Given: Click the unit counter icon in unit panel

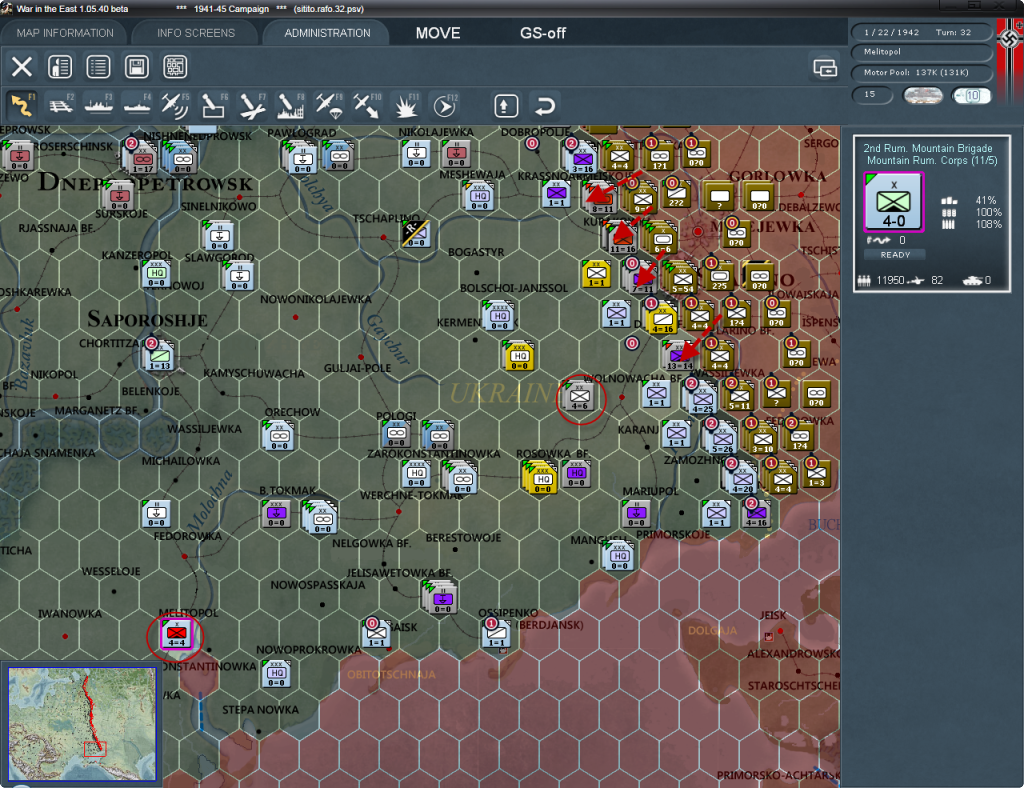Looking at the screenshot, I should [893, 202].
